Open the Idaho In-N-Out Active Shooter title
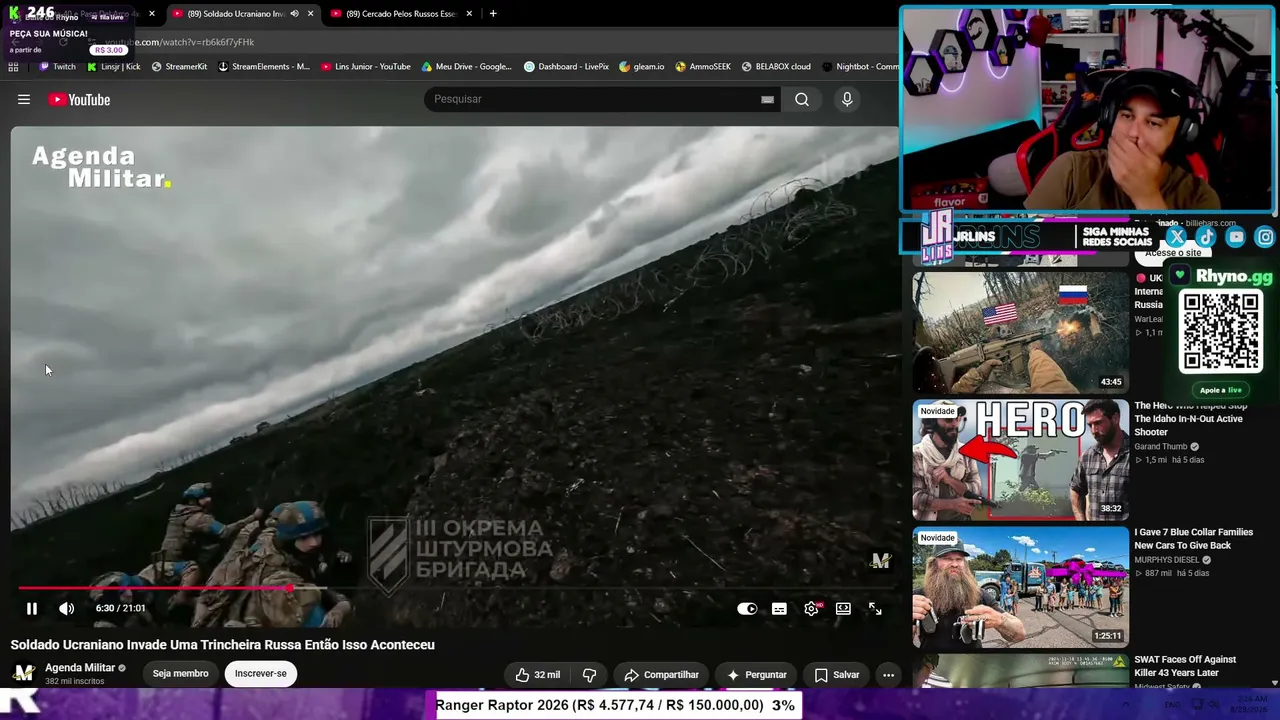 point(1191,419)
